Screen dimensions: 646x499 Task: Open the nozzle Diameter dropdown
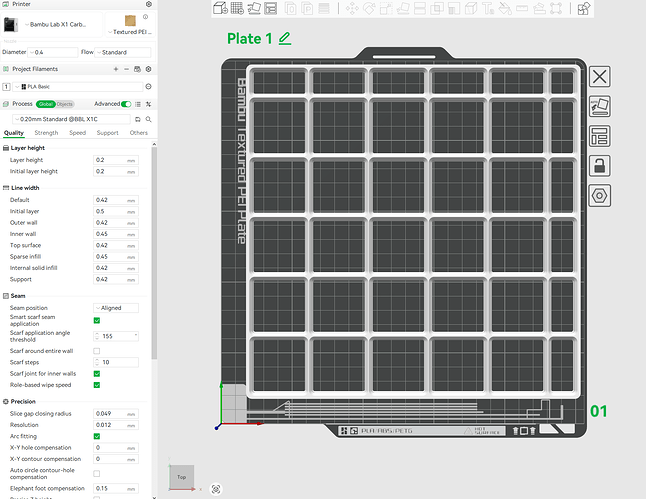coord(53,52)
